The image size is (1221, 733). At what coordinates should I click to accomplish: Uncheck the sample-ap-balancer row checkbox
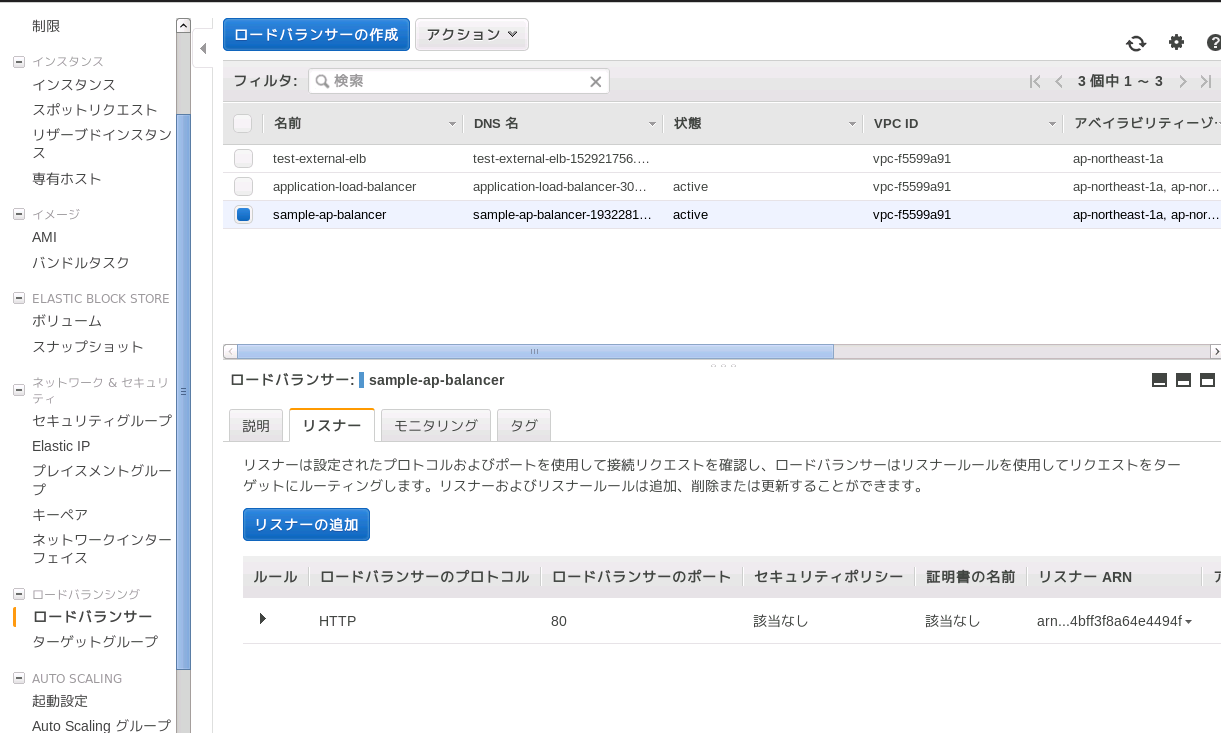click(243, 215)
